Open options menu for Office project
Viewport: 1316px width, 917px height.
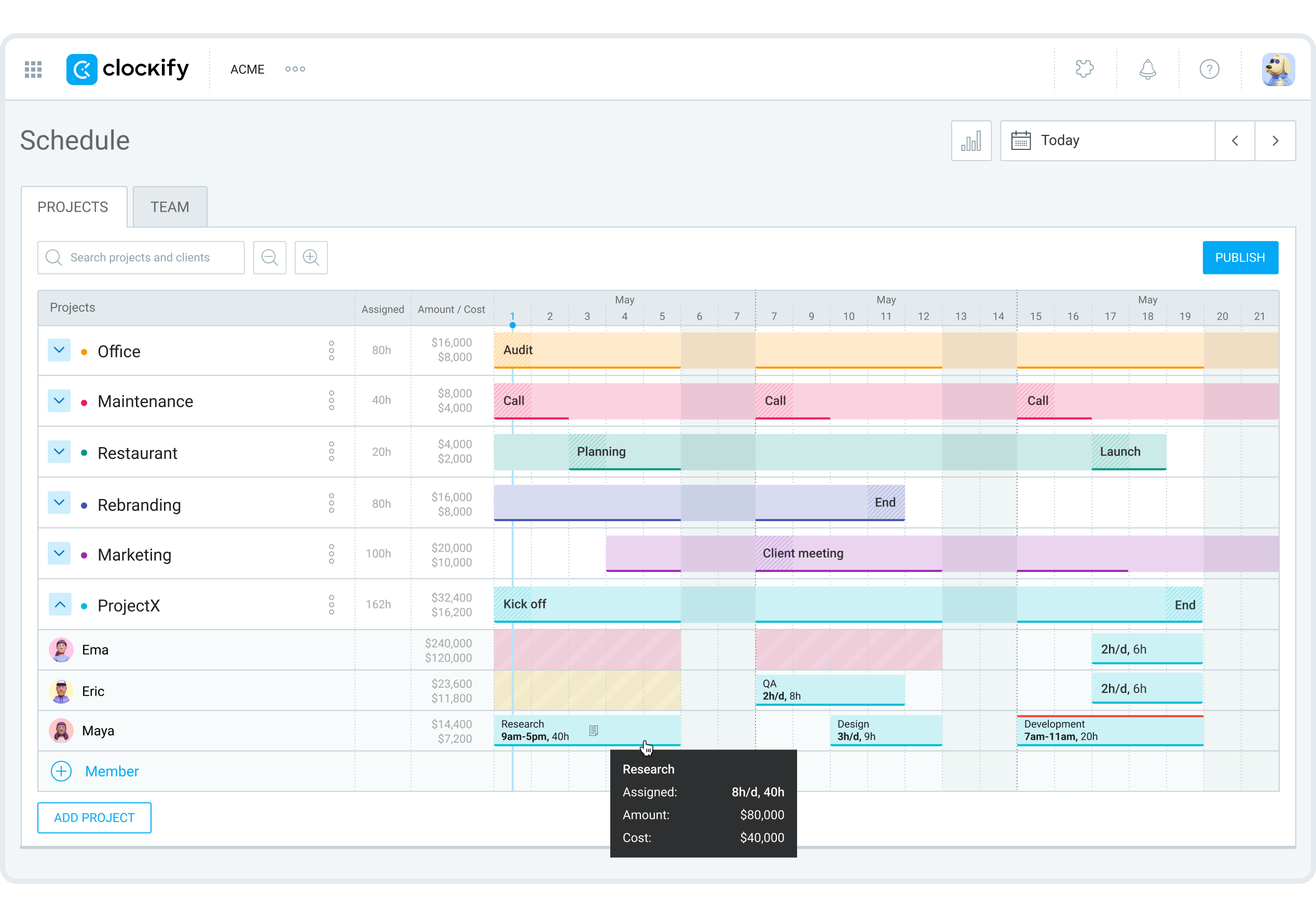point(331,351)
